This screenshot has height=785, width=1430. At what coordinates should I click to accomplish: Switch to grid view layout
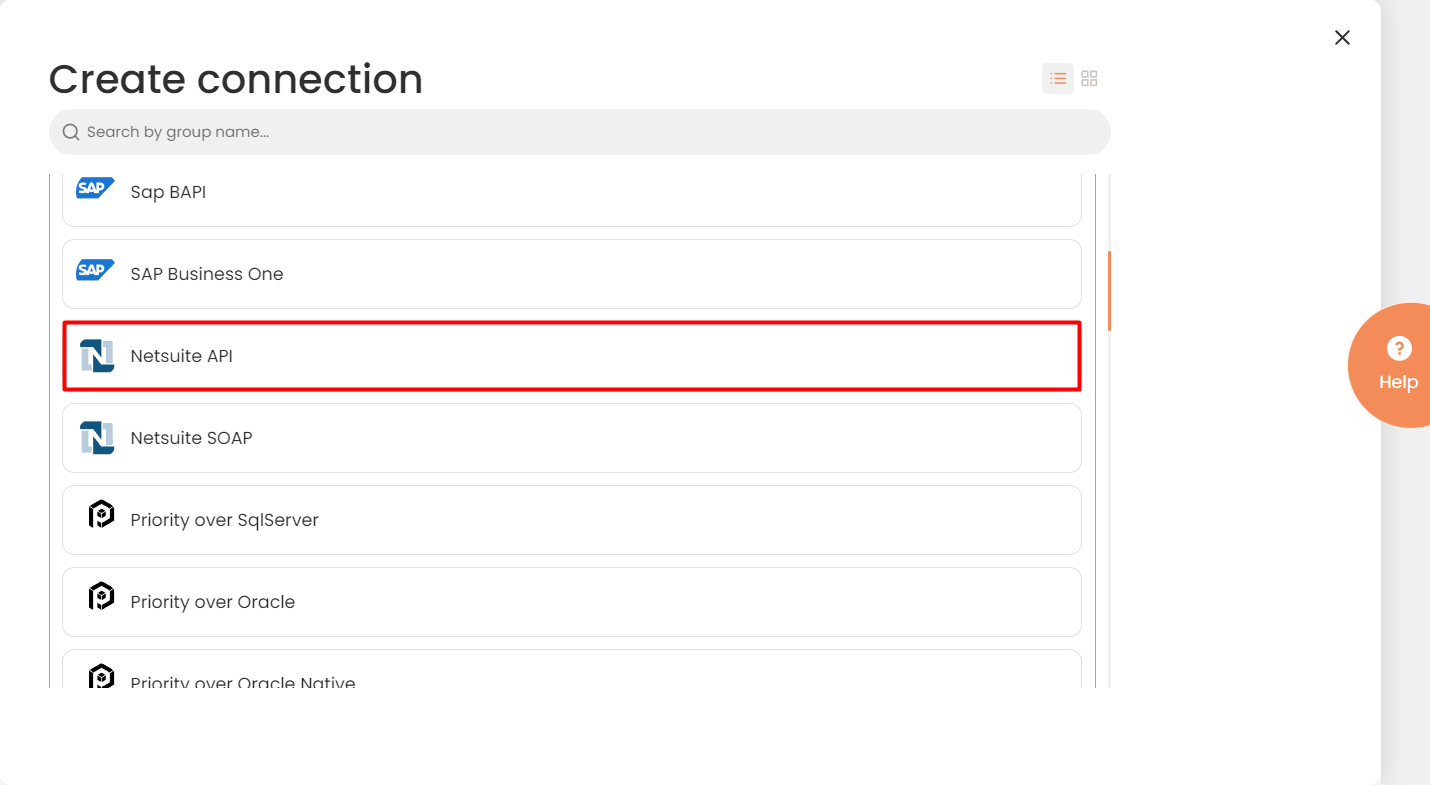1090,78
